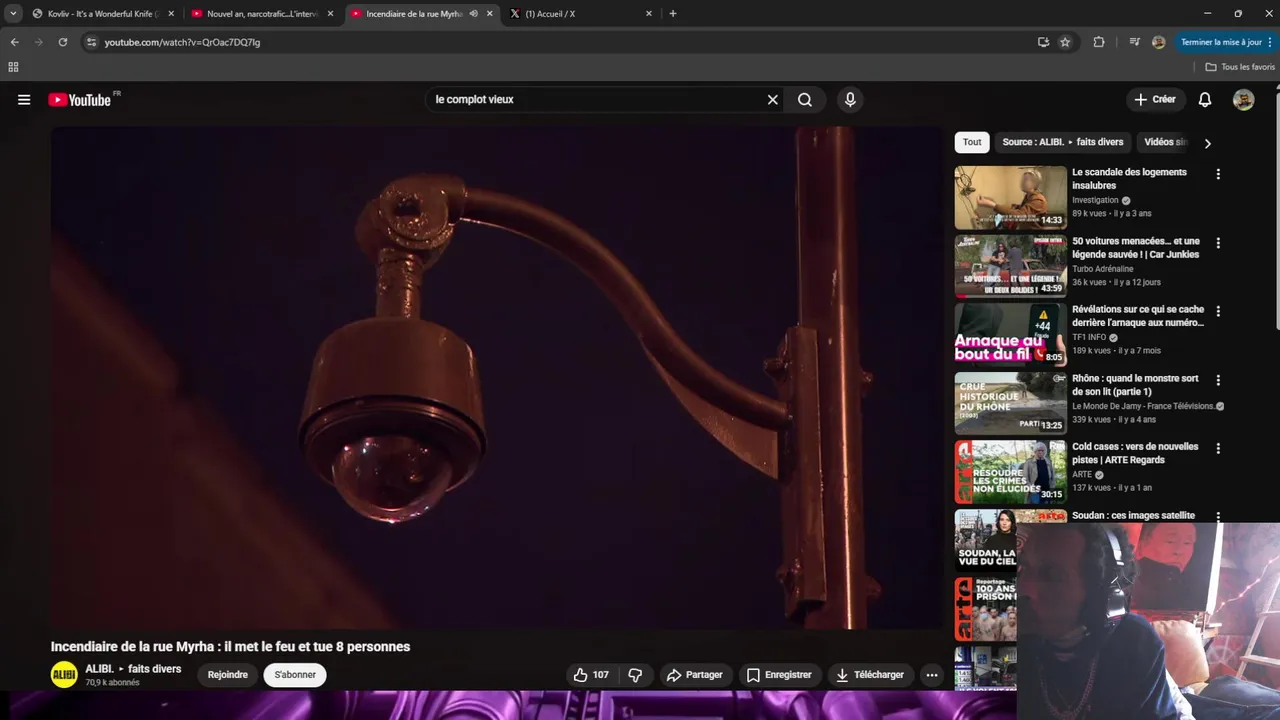Open options for Rhône video
The height and width of the screenshot is (720, 1280).
(1218, 380)
